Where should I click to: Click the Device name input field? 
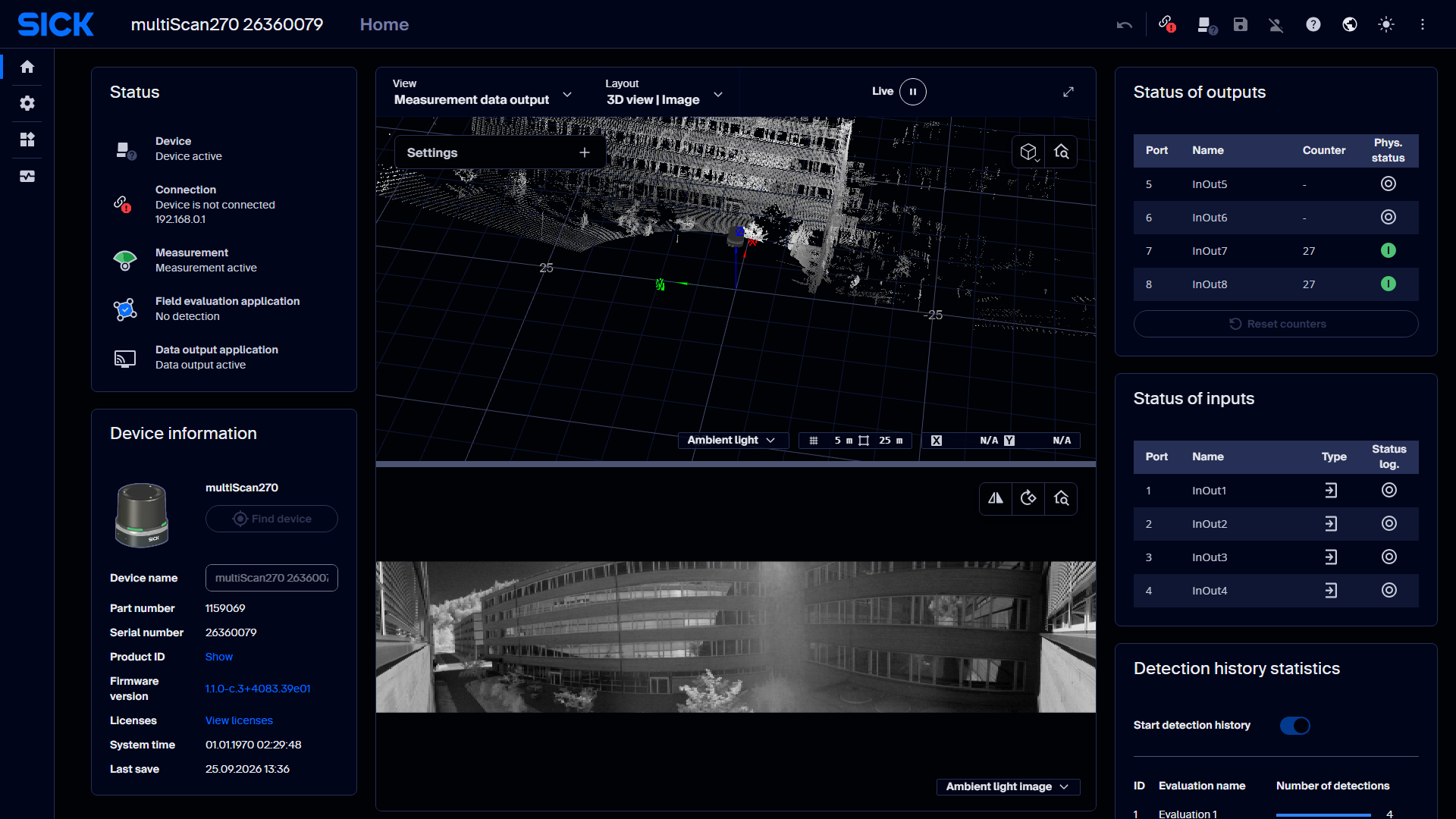click(x=271, y=578)
